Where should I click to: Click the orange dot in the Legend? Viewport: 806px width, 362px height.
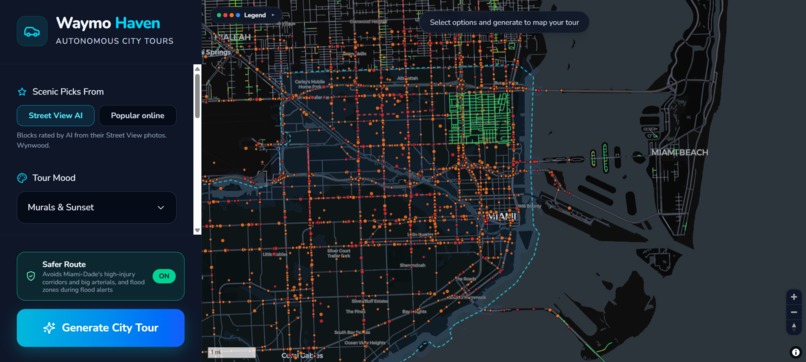pos(232,15)
